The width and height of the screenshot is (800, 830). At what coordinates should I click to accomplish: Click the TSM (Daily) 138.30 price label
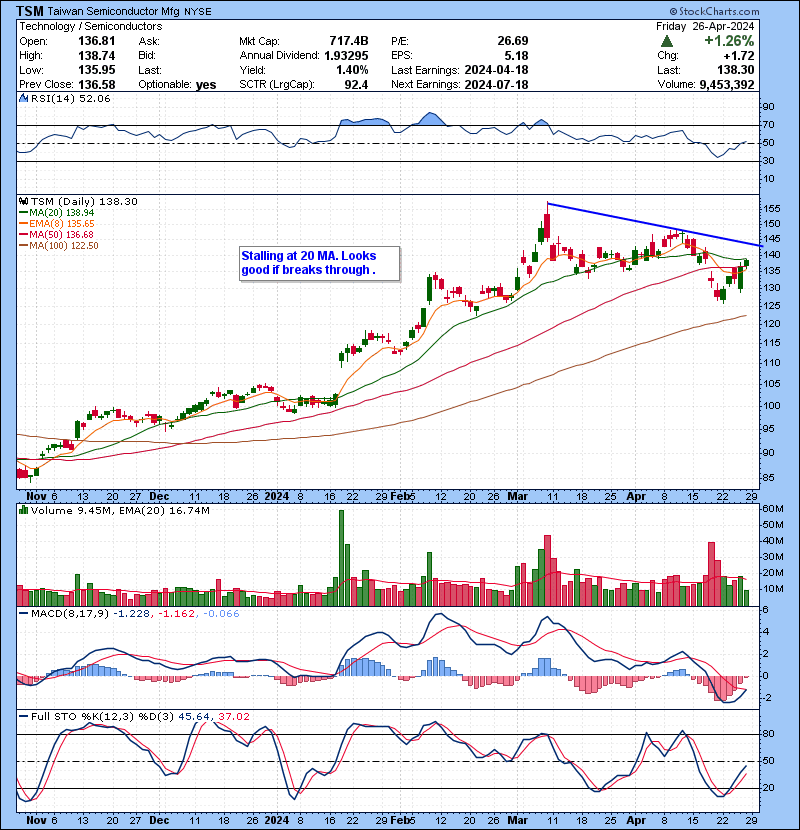84,202
